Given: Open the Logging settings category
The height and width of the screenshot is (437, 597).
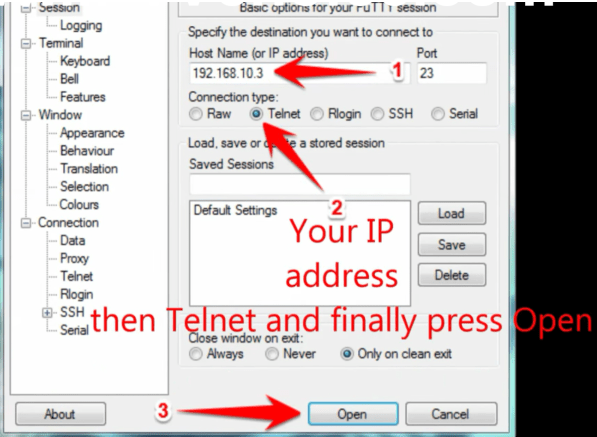Looking at the screenshot, I should 81,26.
